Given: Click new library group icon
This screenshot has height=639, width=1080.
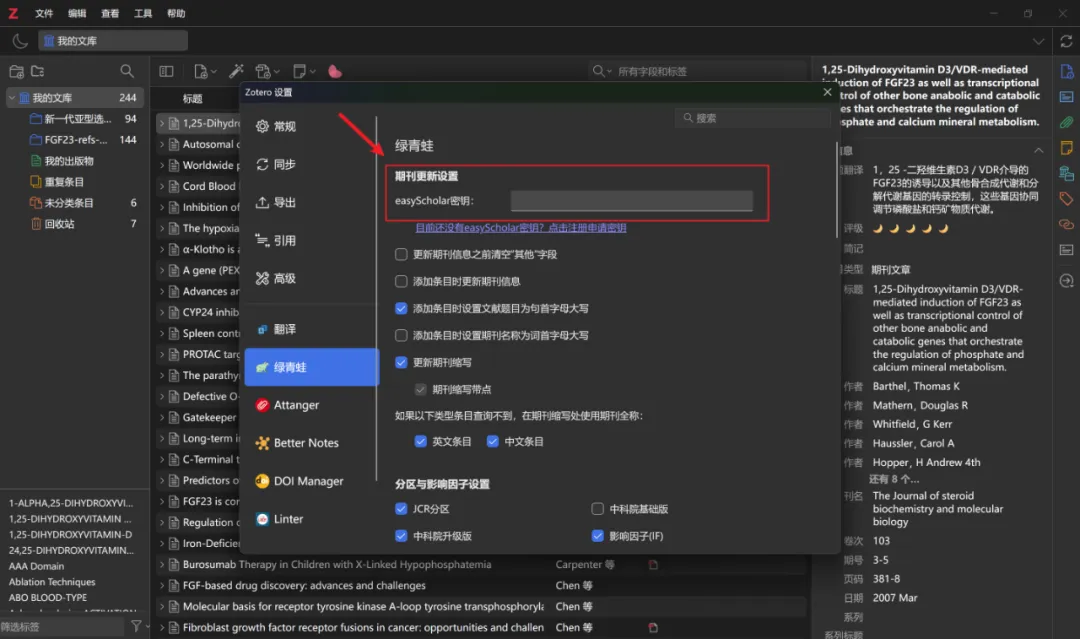Looking at the screenshot, I should [x=38, y=71].
